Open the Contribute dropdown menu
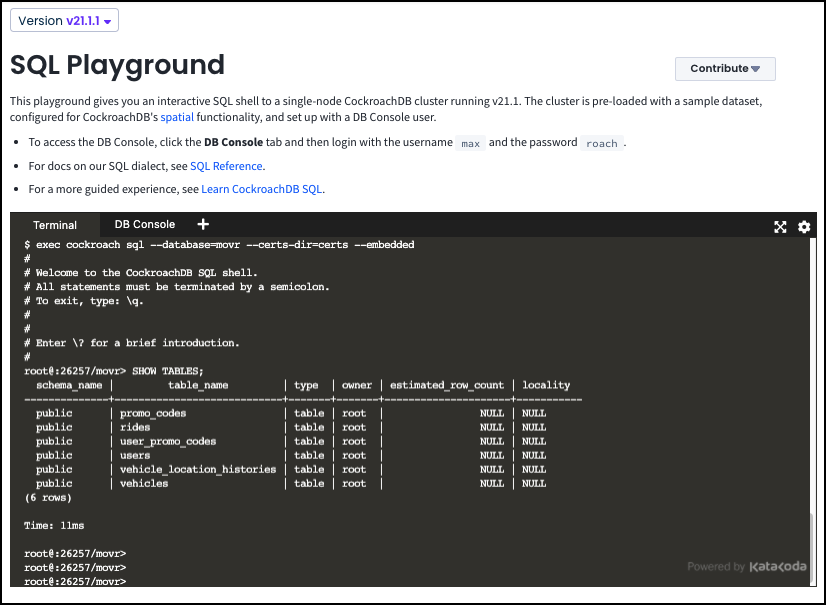Viewport: 826px width, 605px height. (725, 69)
